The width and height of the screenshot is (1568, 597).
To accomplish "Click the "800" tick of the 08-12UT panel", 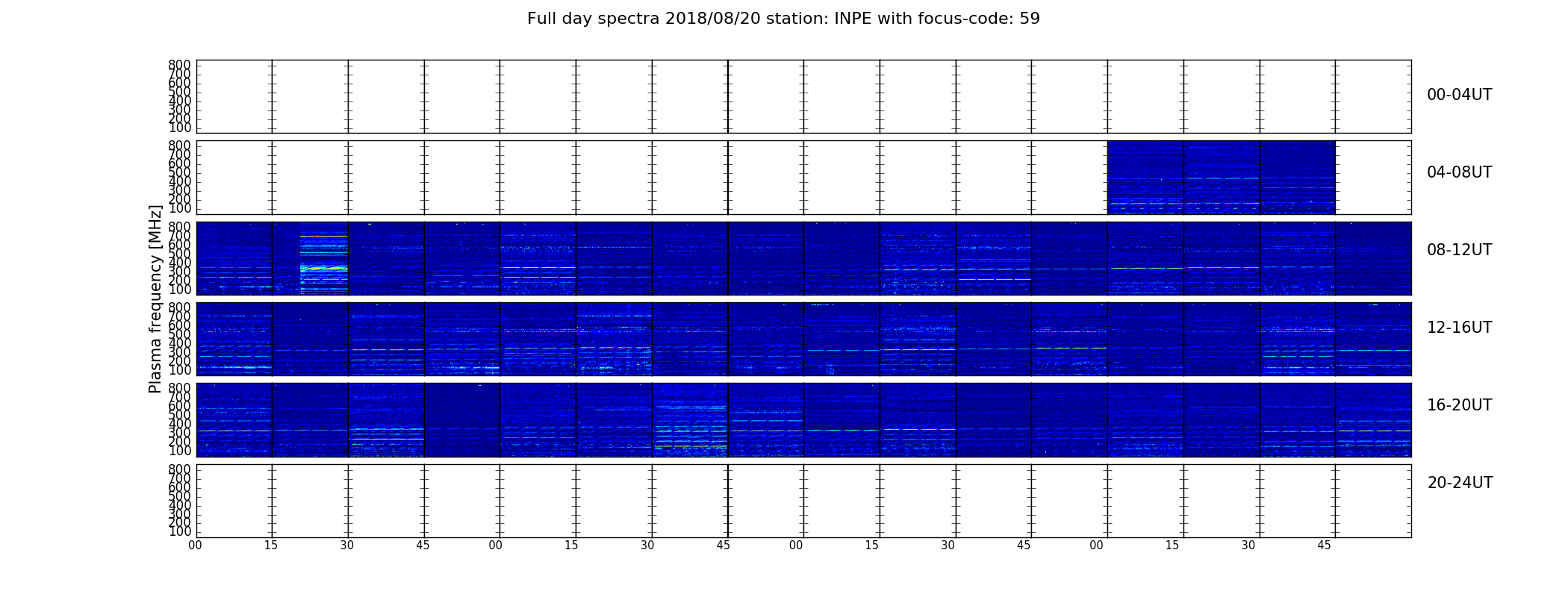I will click(x=179, y=227).
